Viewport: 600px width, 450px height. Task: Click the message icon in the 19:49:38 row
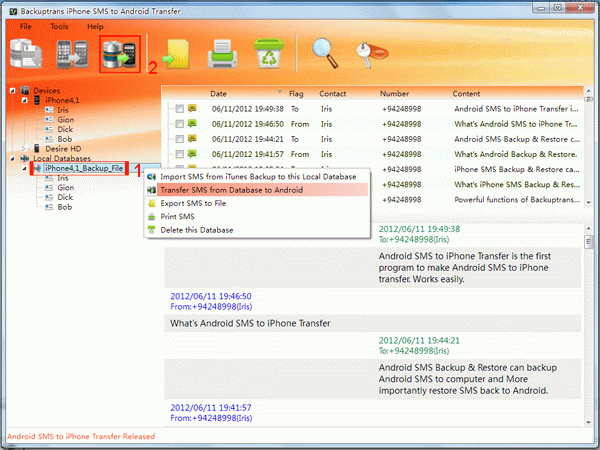click(192, 108)
